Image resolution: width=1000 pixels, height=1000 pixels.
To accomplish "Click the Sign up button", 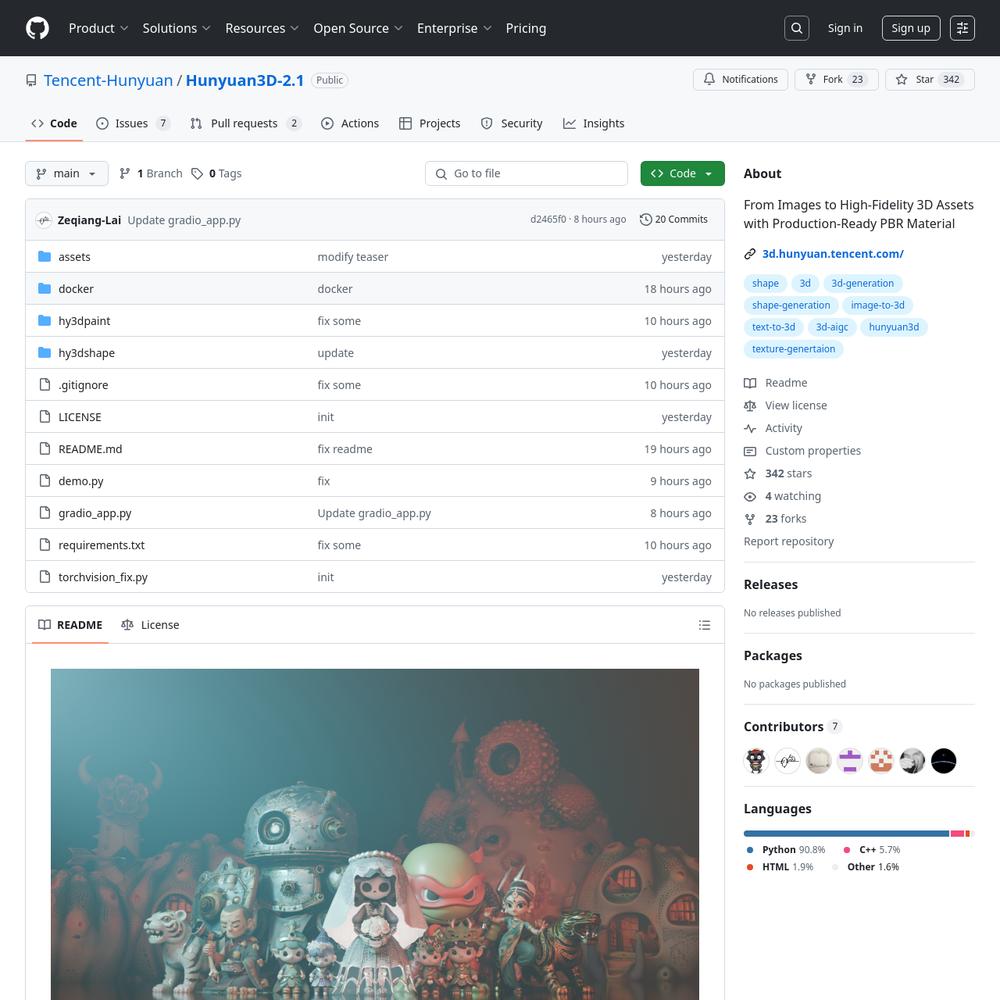I will [x=911, y=28].
